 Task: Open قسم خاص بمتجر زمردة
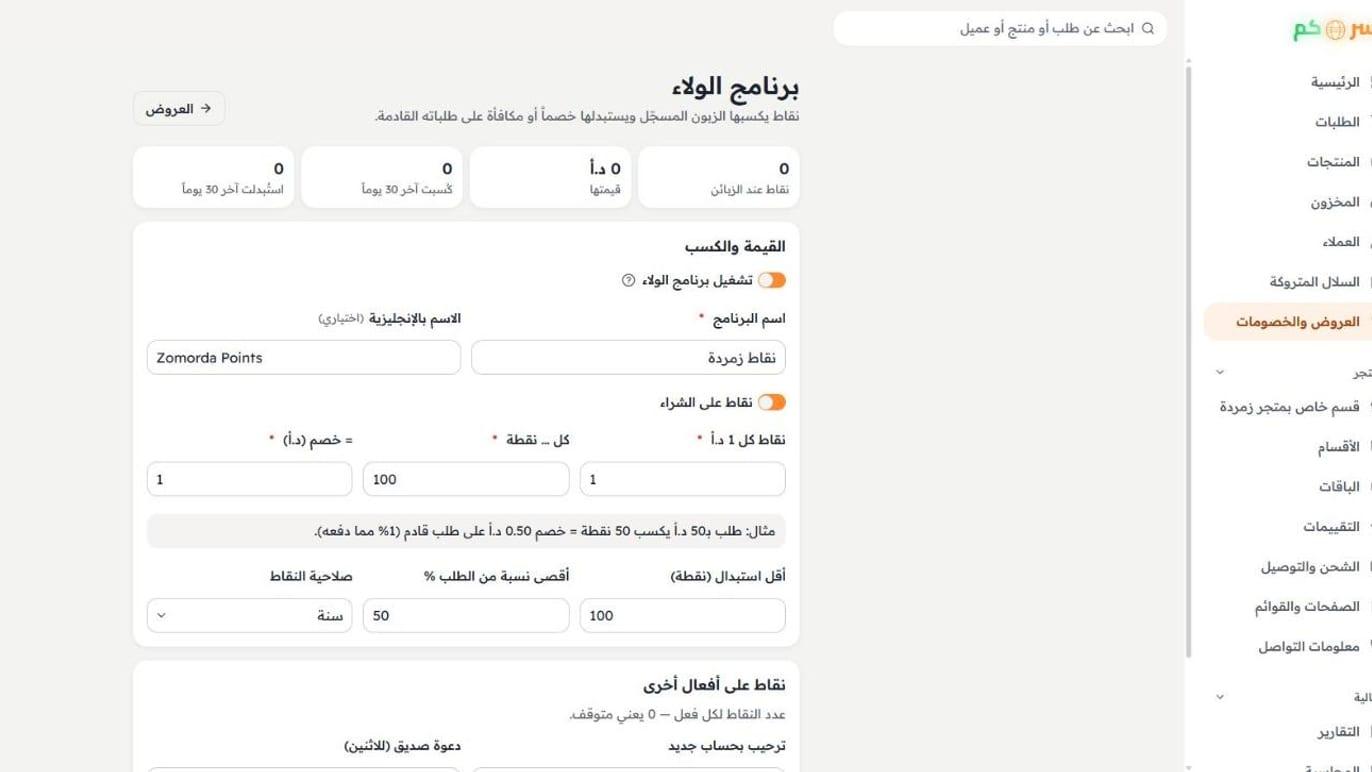pyautogui.click(x=1288, y=407)
